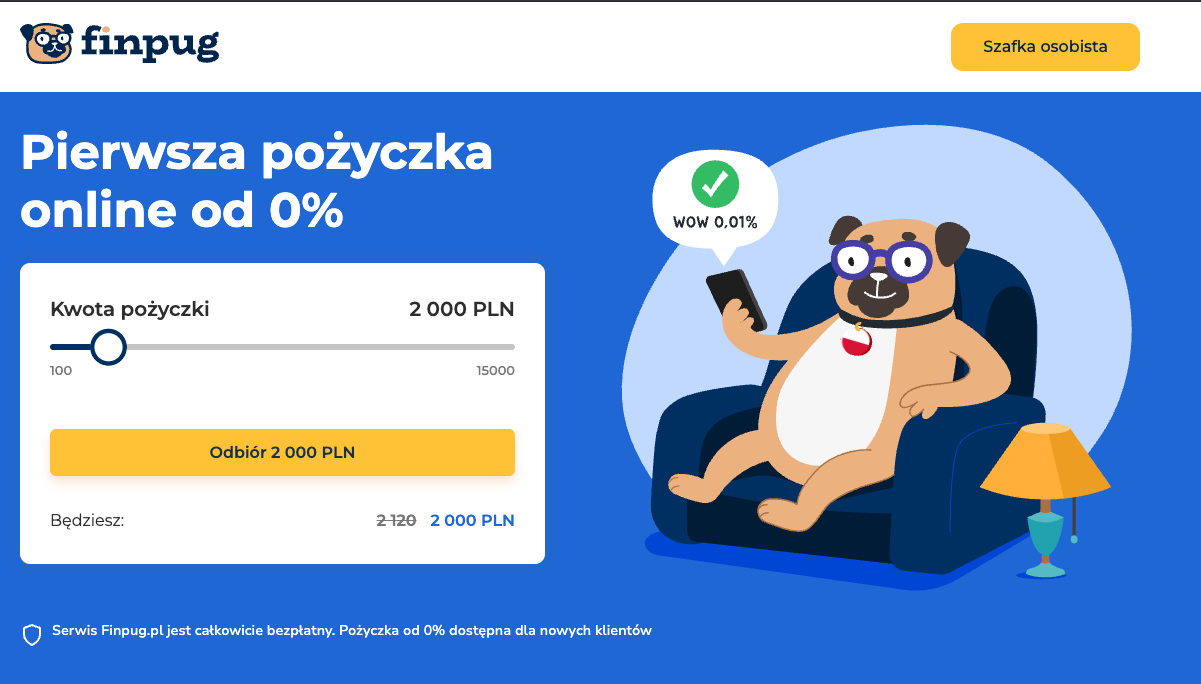Screen dimensions: 1201x684
Task: Click the Odbiór 2 000 PLN button
Action: pos(282,452)
